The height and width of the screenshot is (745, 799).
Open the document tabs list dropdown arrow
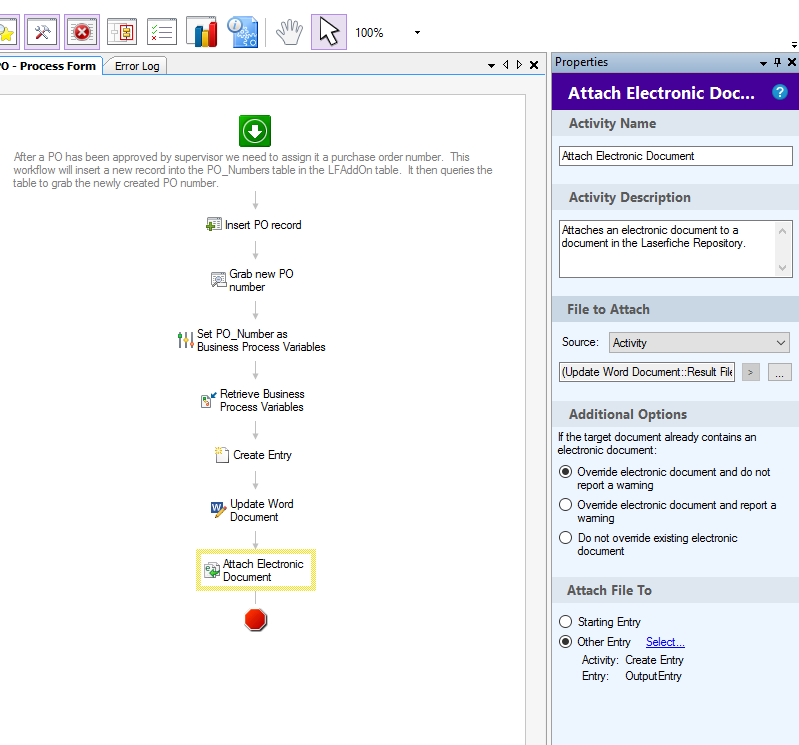tap(491, 65)
